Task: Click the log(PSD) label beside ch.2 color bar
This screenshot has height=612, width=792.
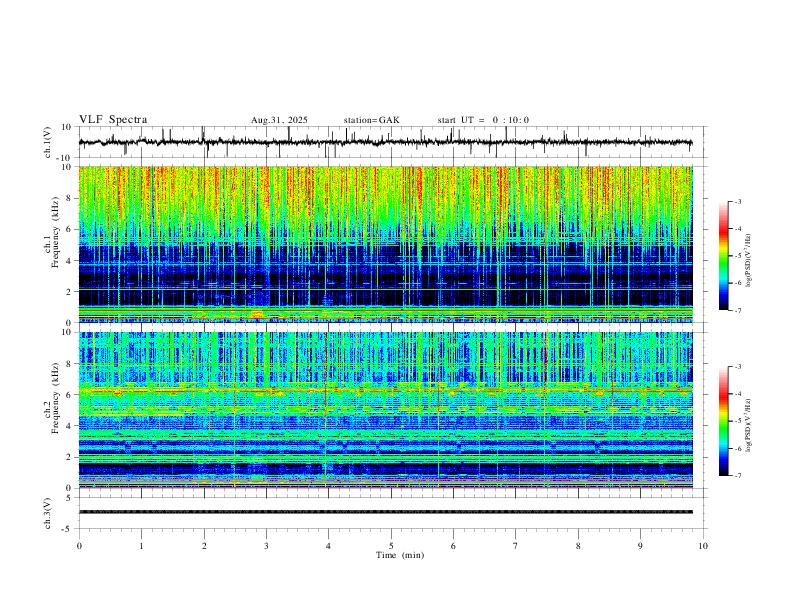Action: pos(749,425)
